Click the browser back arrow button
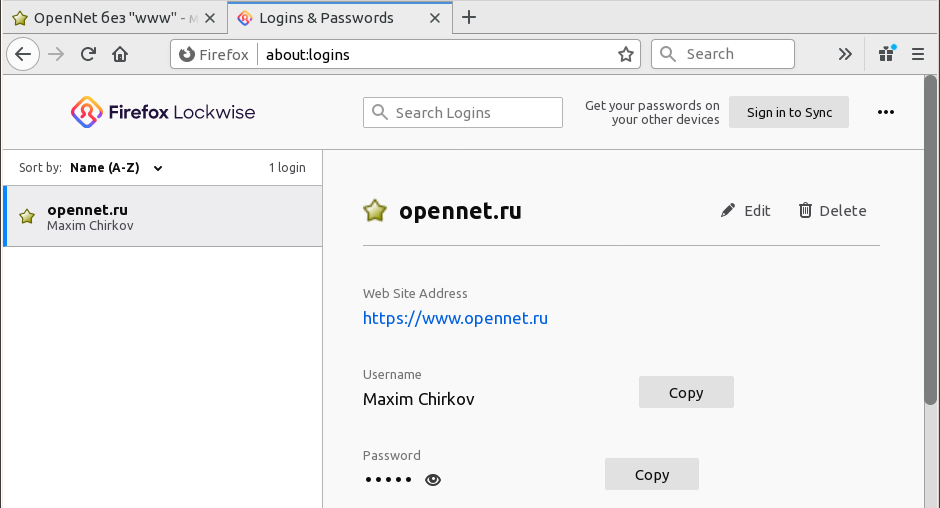This screenshot has width=940, height=508. (x=24, y=54)
